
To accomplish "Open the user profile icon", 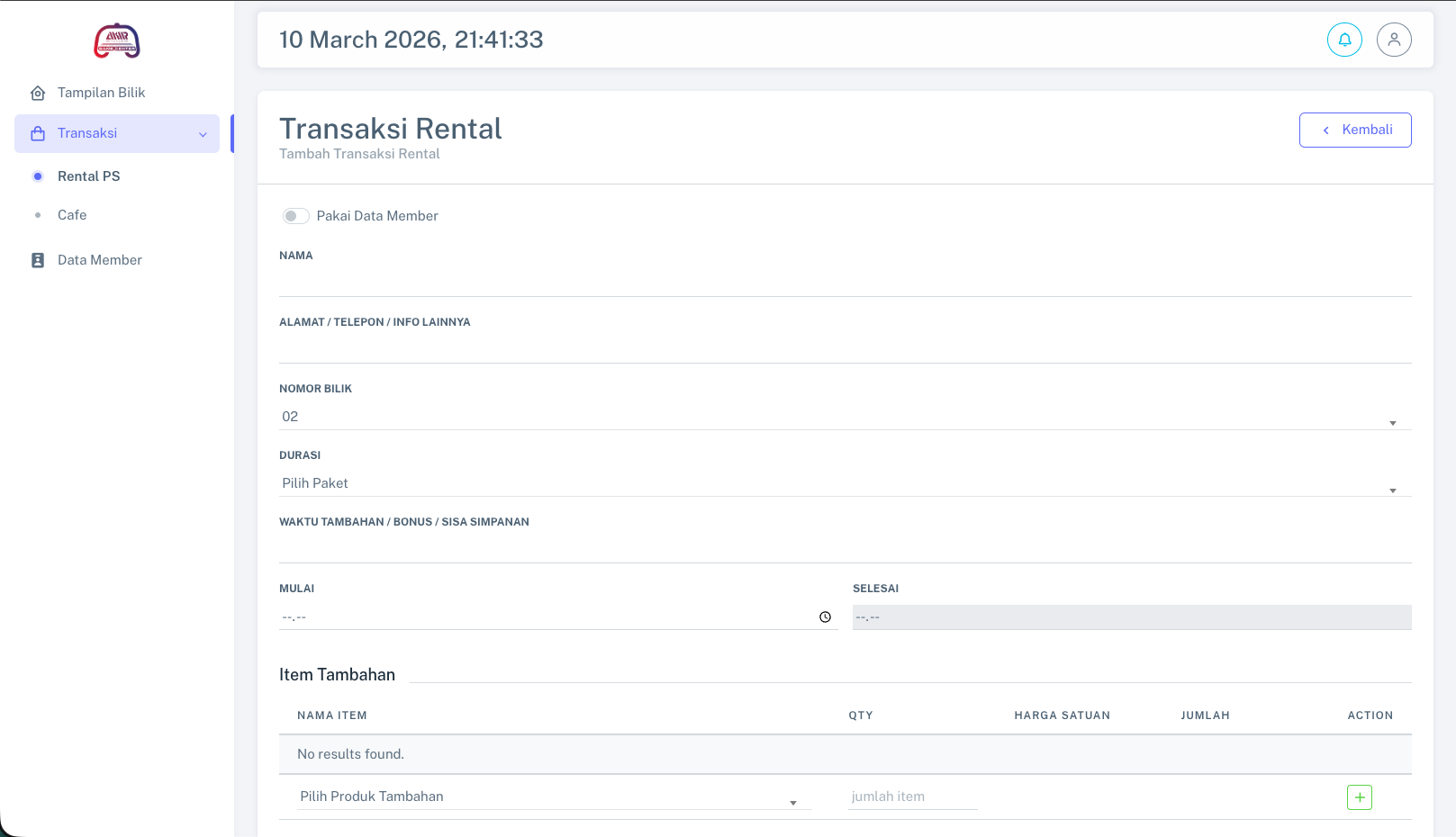I will click(x=1394, y=40).
